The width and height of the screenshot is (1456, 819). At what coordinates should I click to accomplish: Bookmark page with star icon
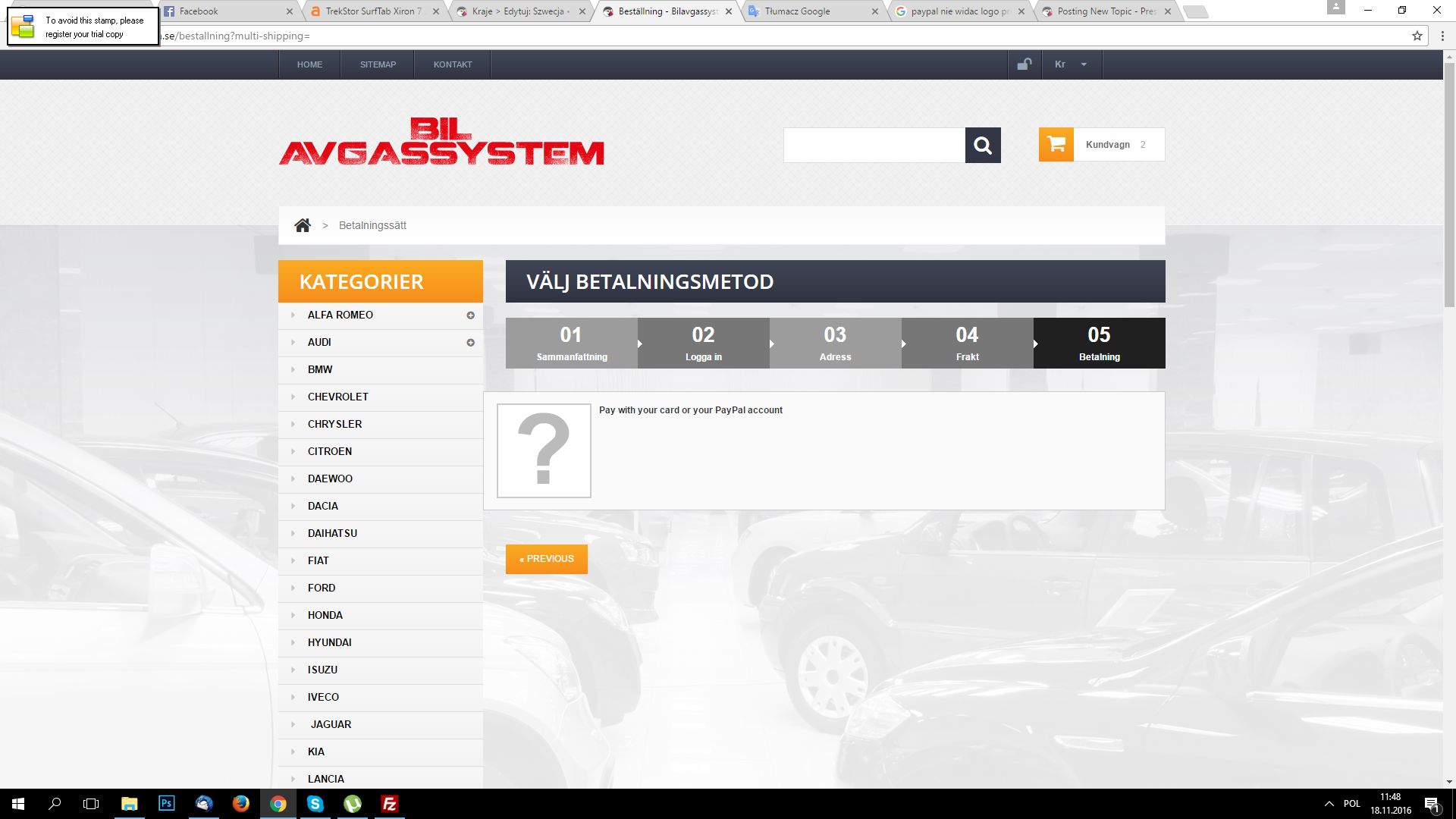tap(1417, 36)
